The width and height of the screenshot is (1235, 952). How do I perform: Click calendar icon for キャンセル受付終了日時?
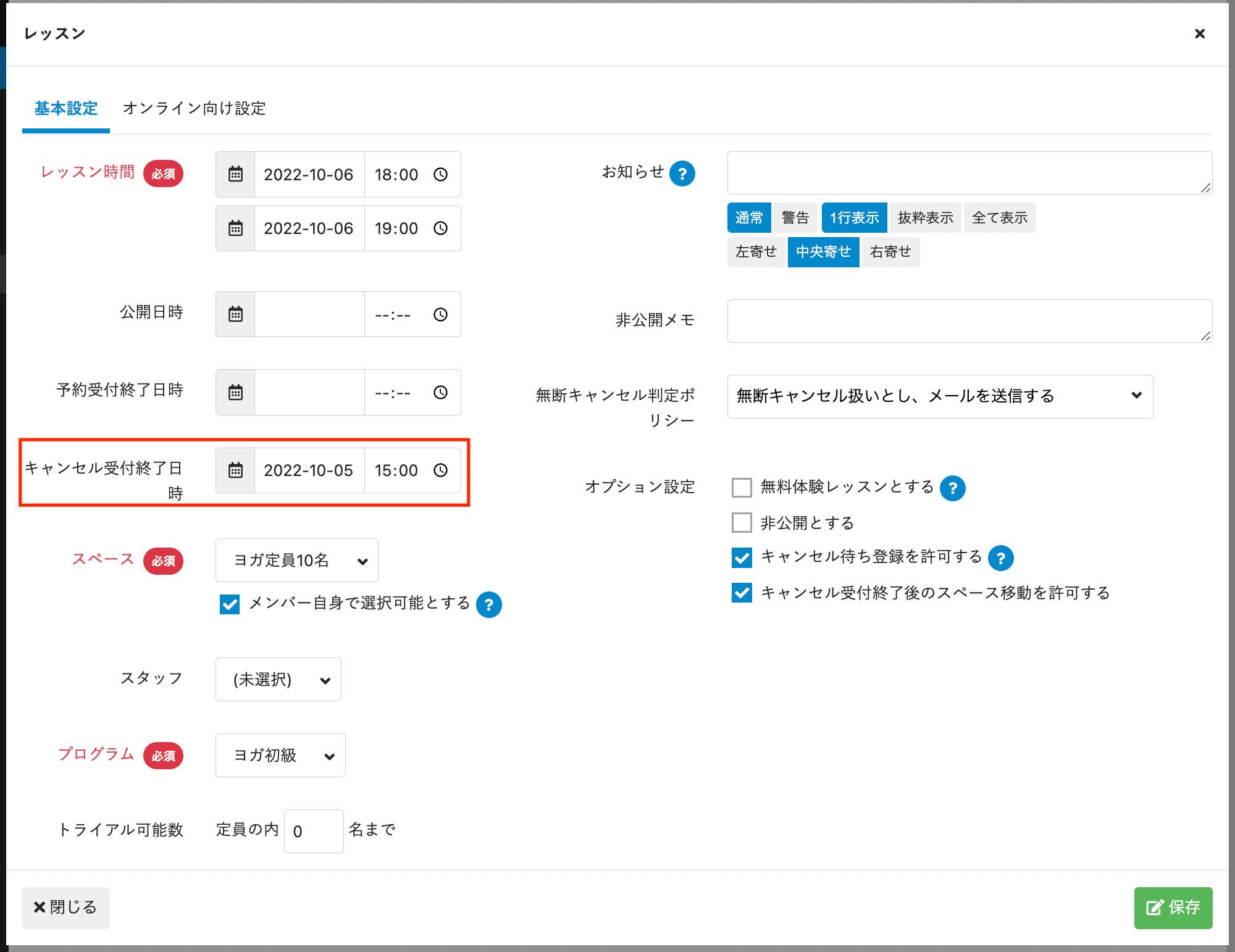235,470
